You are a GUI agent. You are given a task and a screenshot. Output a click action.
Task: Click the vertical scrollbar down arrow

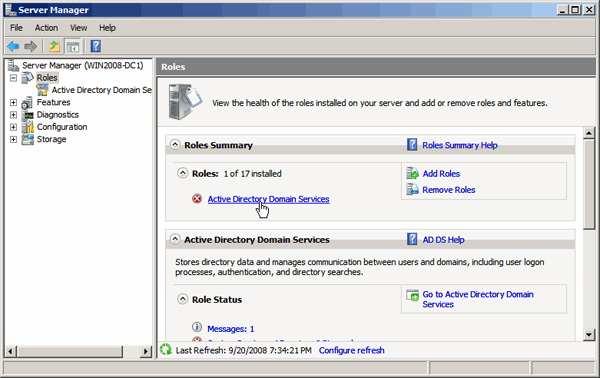tap(589, 335)
